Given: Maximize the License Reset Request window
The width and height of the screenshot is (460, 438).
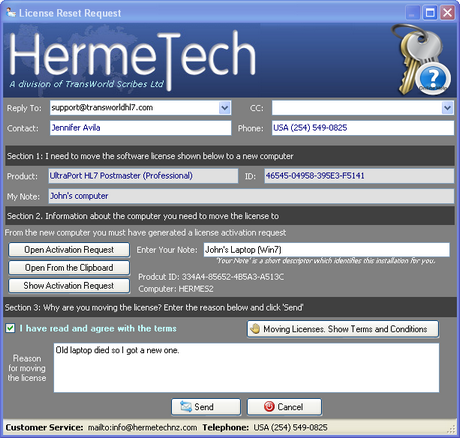Looking at the screenshot, I should 430,13.
